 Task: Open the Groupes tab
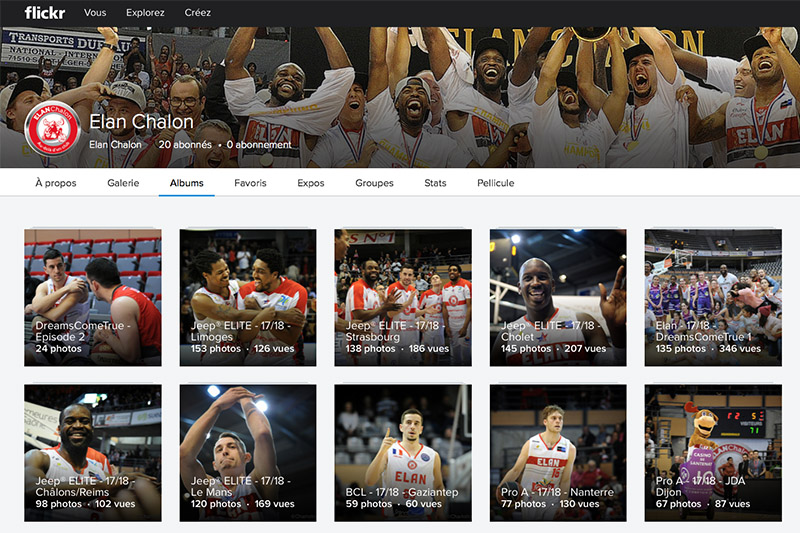point(374,183)
